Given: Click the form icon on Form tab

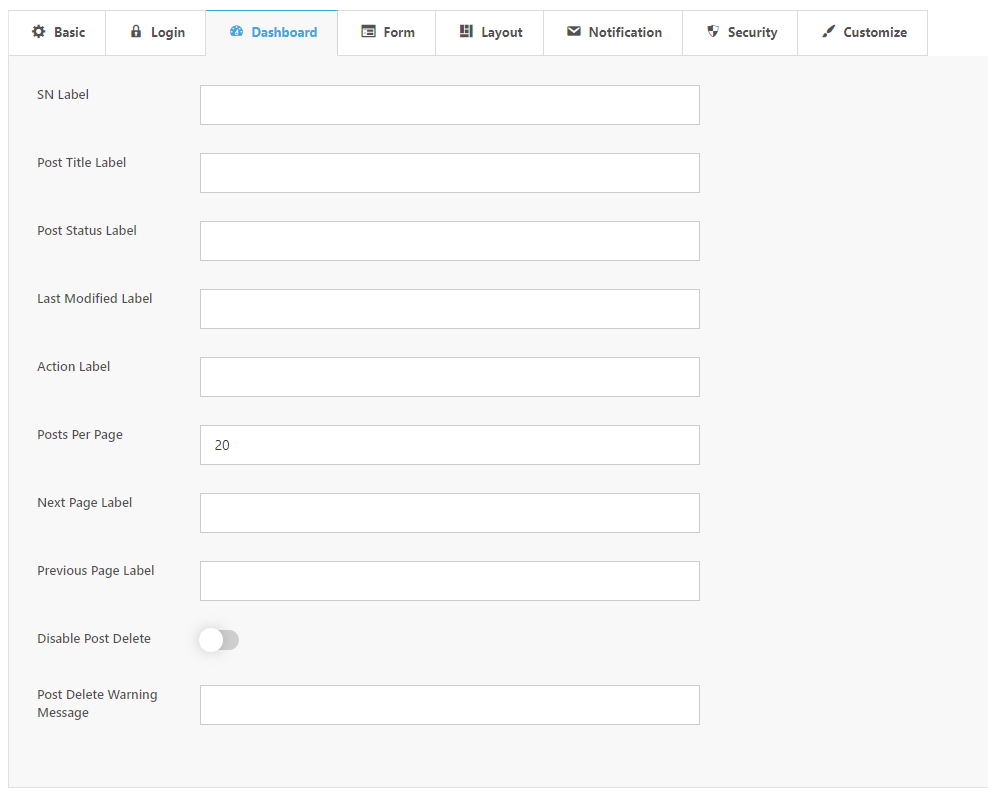Looking at the screenshot, I should click(x=369, y=32).
